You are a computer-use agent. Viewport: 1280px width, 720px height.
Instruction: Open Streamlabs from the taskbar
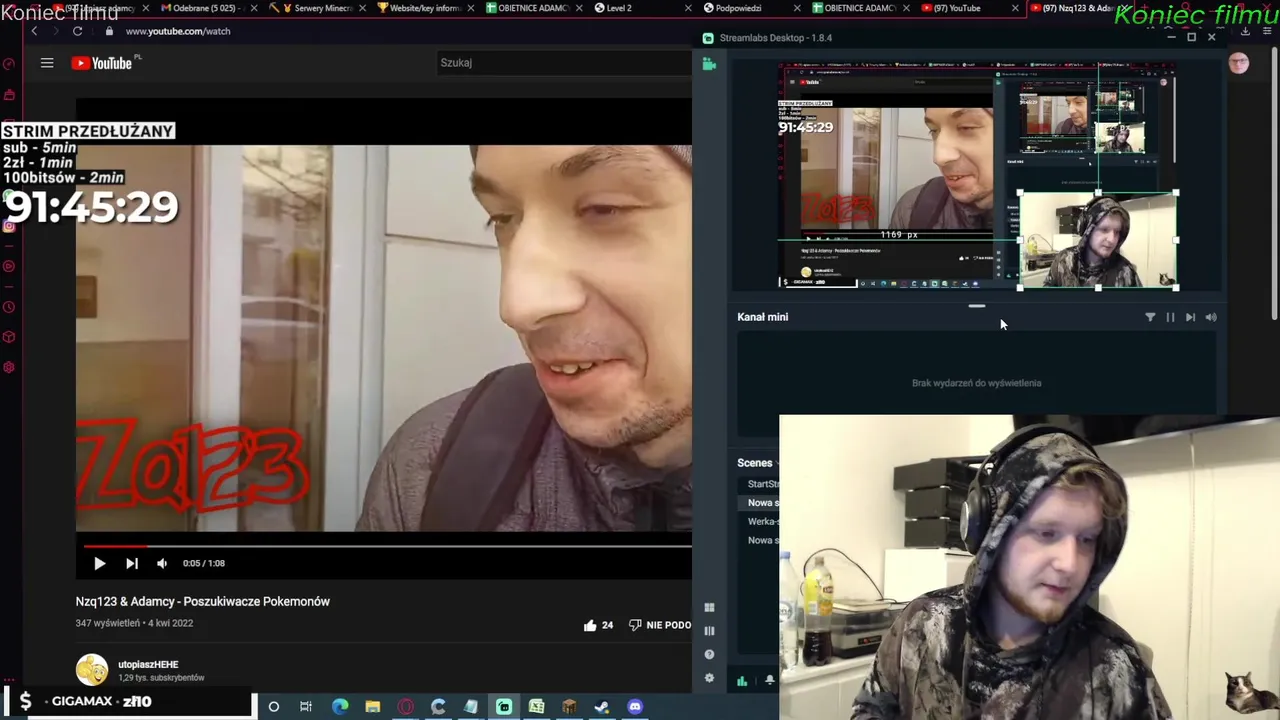[x=504, y=706]
